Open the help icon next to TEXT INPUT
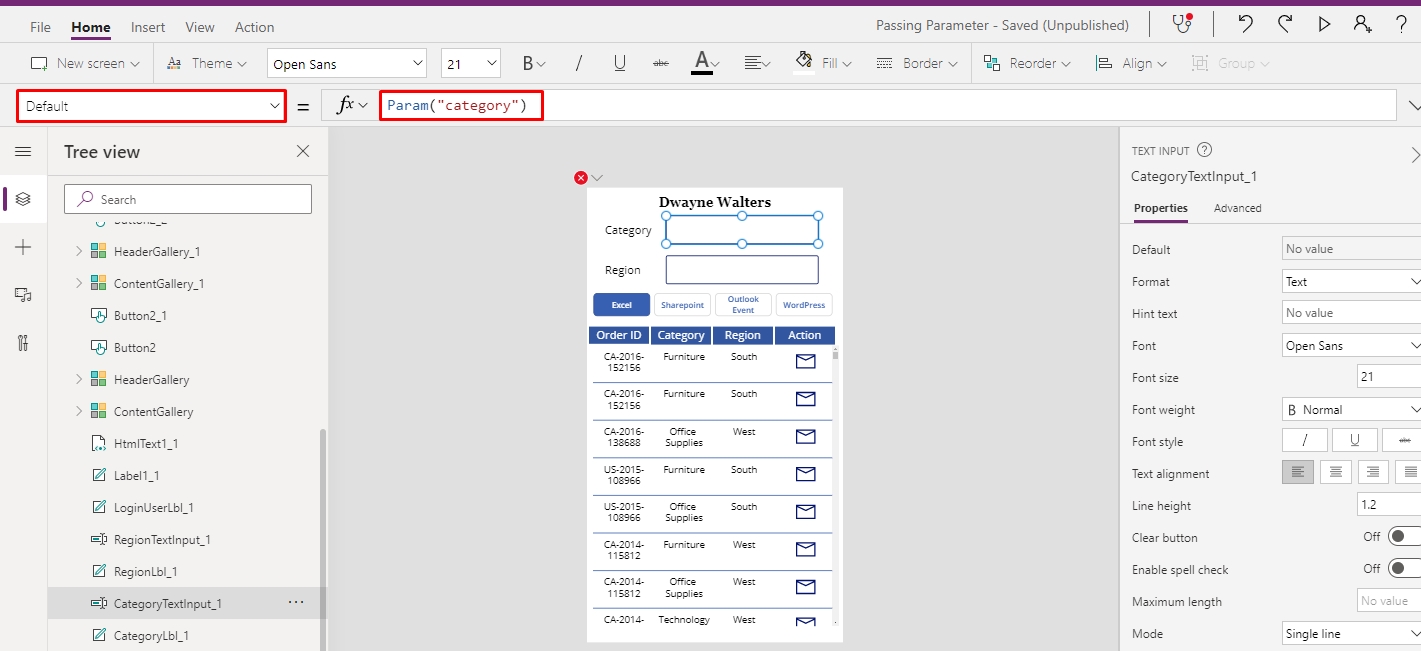1421x651 pixels. [1205, 150]
